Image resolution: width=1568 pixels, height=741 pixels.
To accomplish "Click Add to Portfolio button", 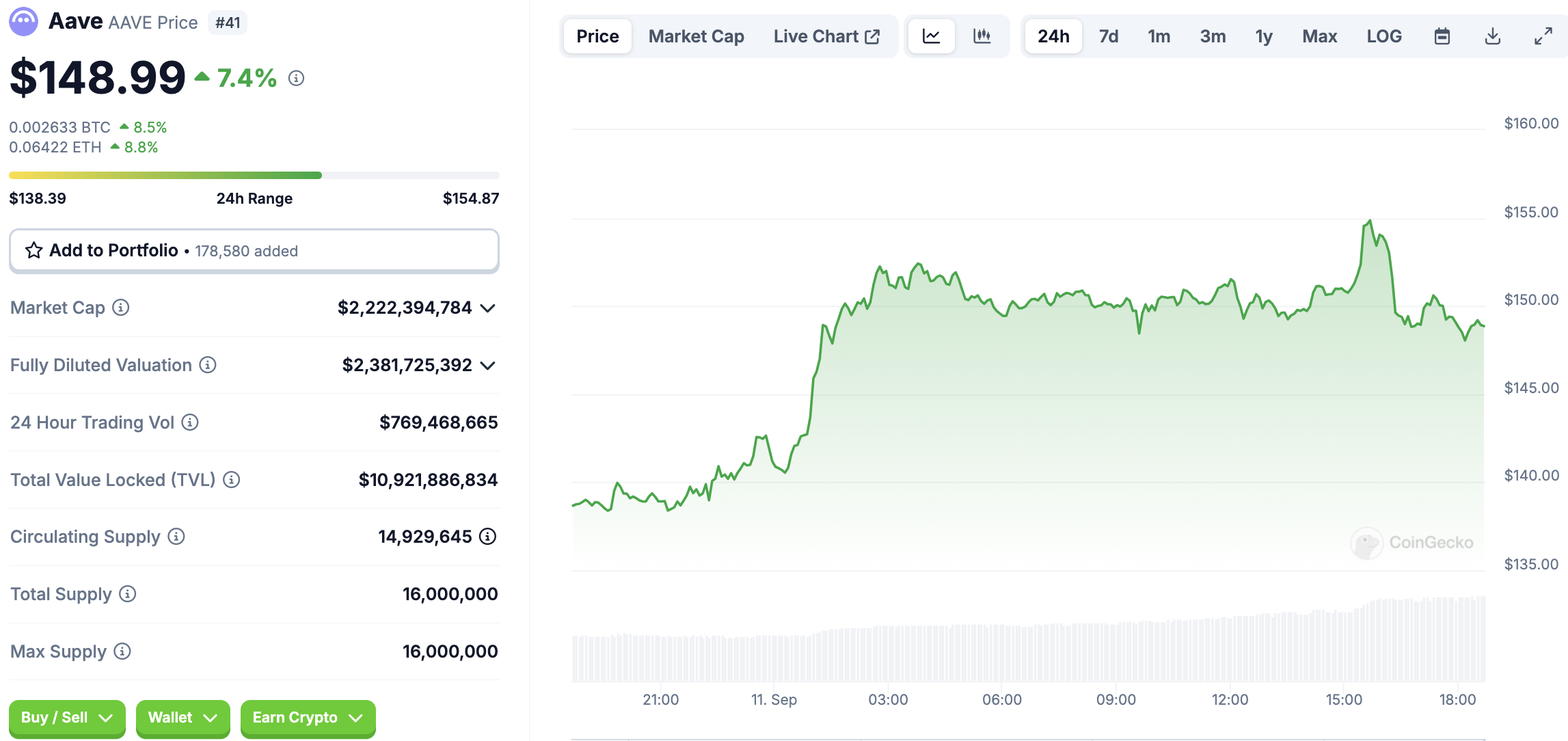I will (x=254, y=251).
